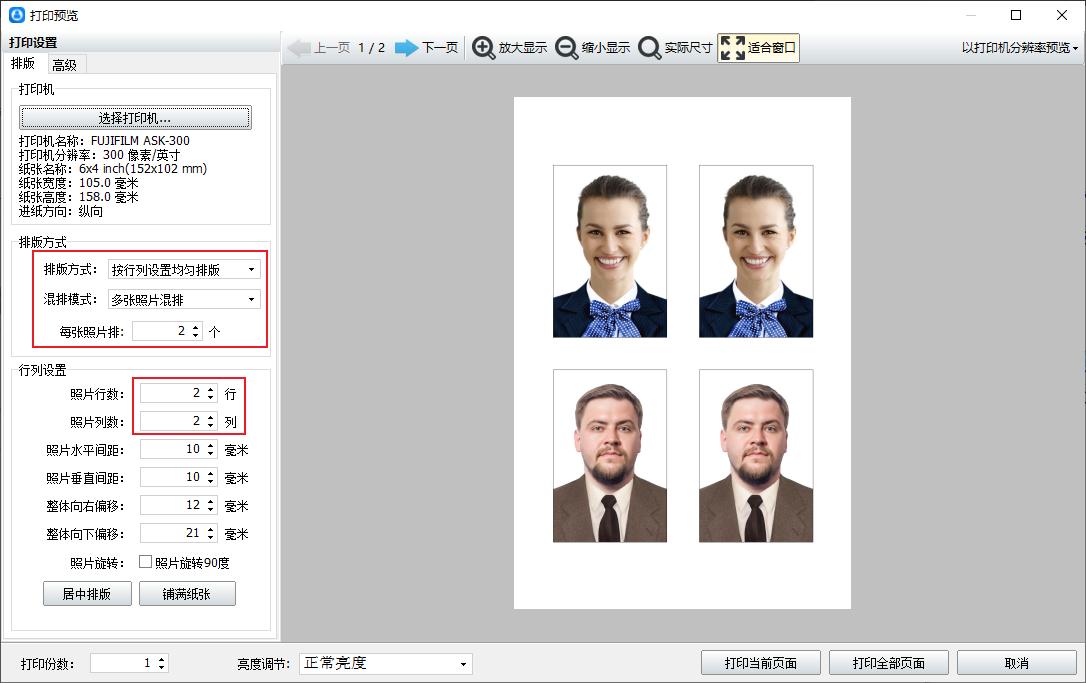Screen dimensions: 1086x683
Task: Enable rotate photo 90 degrees checkbox
Action: pos(145,562)
